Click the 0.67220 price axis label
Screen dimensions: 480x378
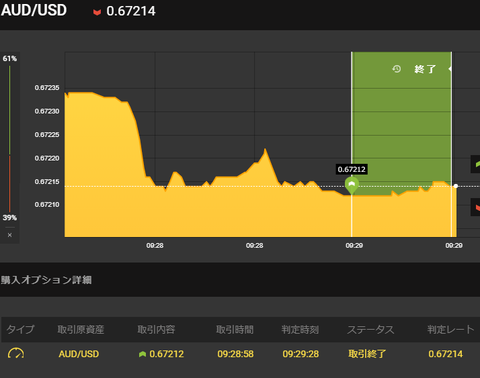[x=47, y=158]
